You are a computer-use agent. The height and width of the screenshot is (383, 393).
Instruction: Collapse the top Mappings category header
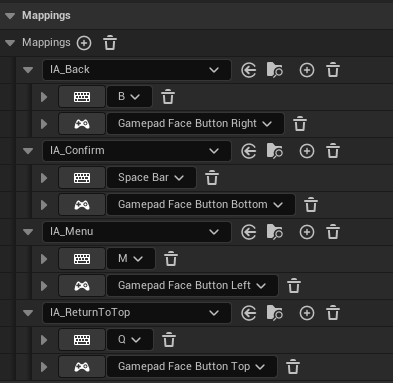[10, 16]
